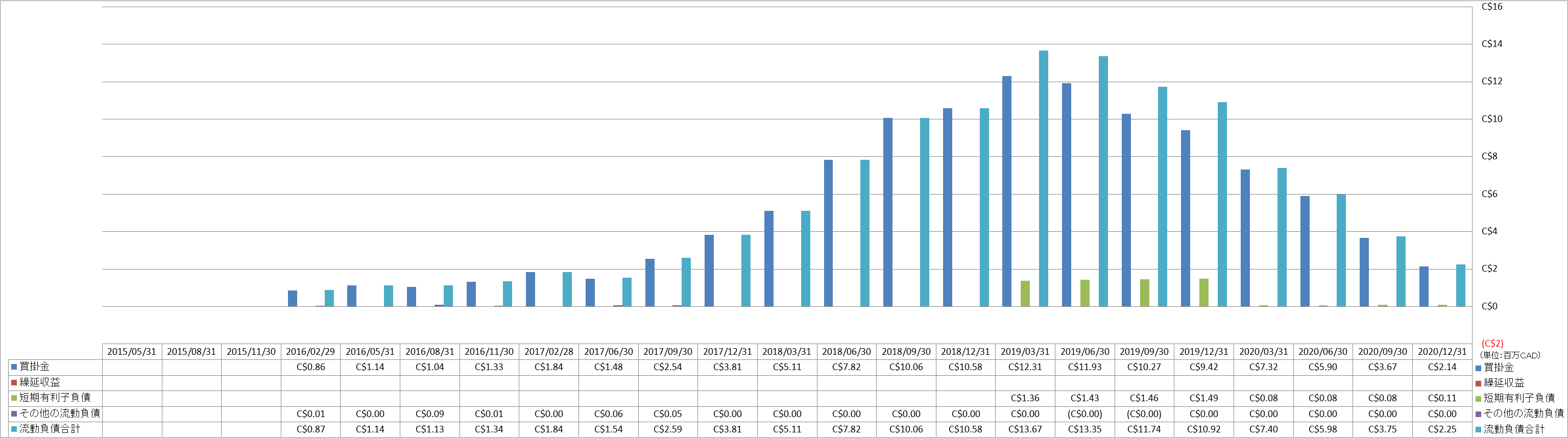This screenshot has height=438, width=1568.
Task: Click the C$0 axis label
Action: pyautogui.click(x=1489, y=307)
